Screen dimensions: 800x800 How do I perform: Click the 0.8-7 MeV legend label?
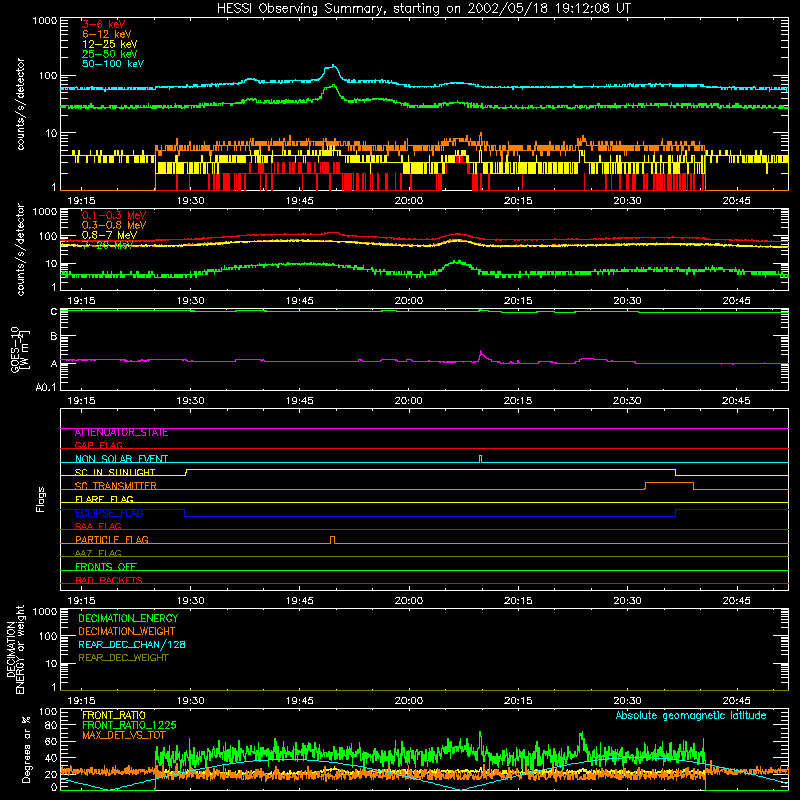(109, 235)
